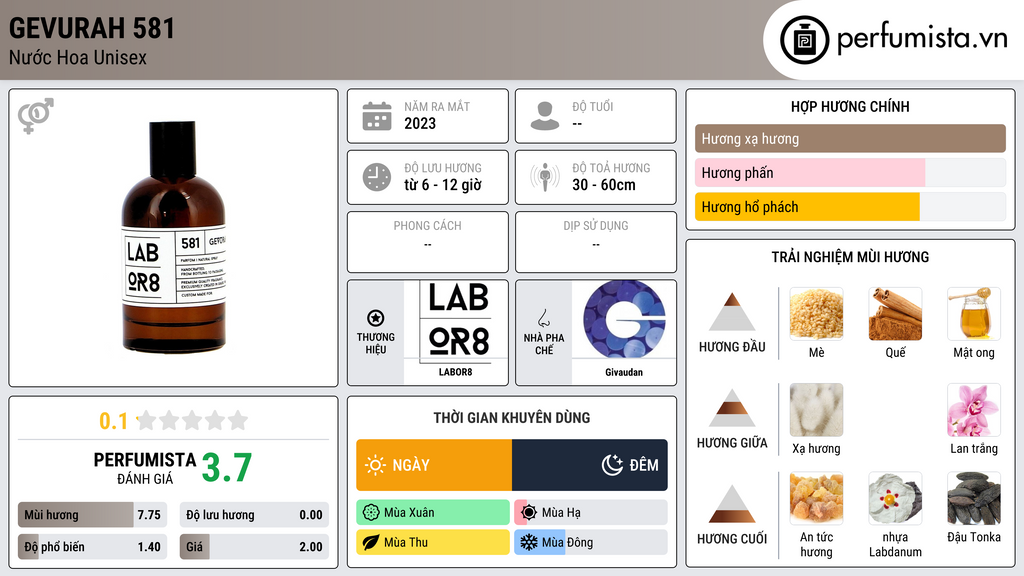
Task: Click the launch year value 2023
Action: point(420,124)
